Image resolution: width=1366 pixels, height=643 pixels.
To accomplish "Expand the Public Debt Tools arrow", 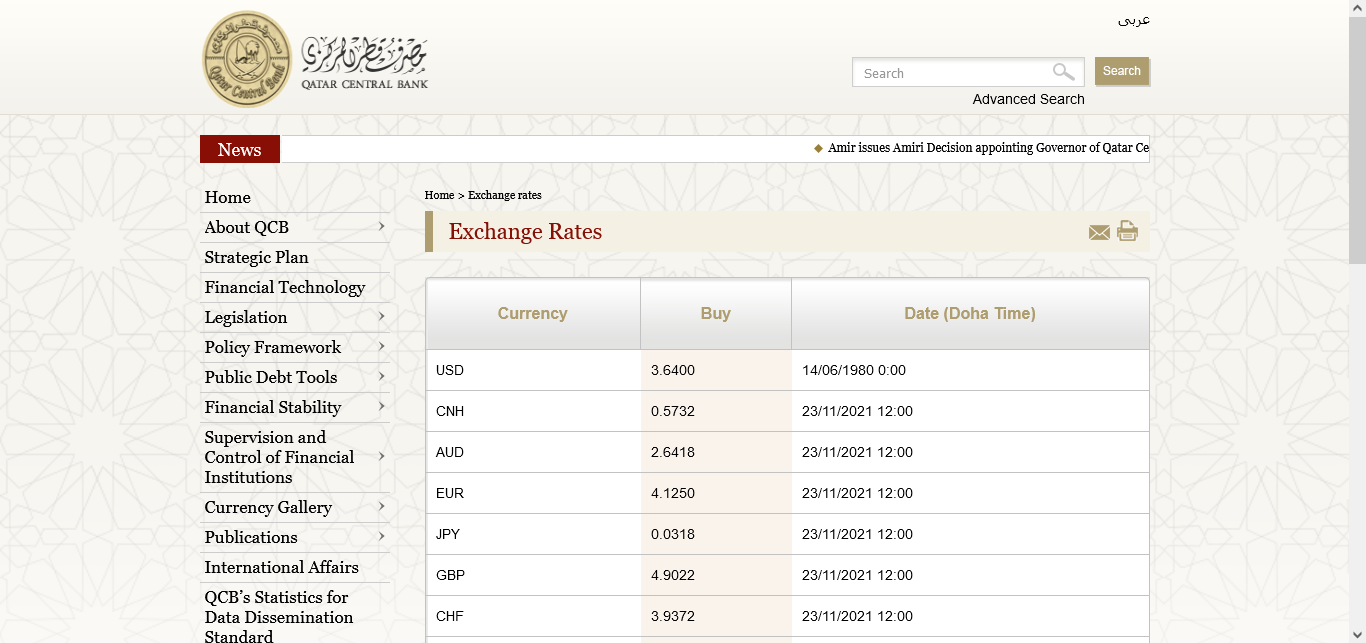I will coord(381,377).
